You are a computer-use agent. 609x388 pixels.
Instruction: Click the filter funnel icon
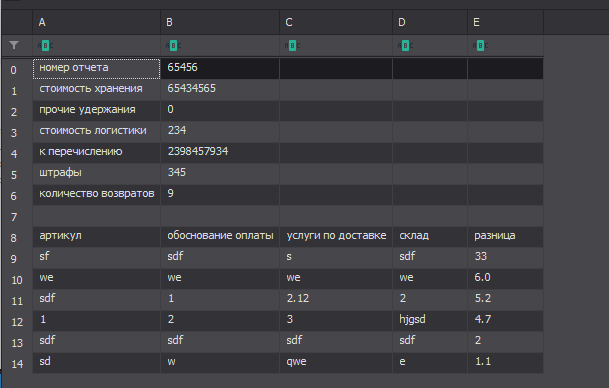pyautogui.click(x=14, y=45)
